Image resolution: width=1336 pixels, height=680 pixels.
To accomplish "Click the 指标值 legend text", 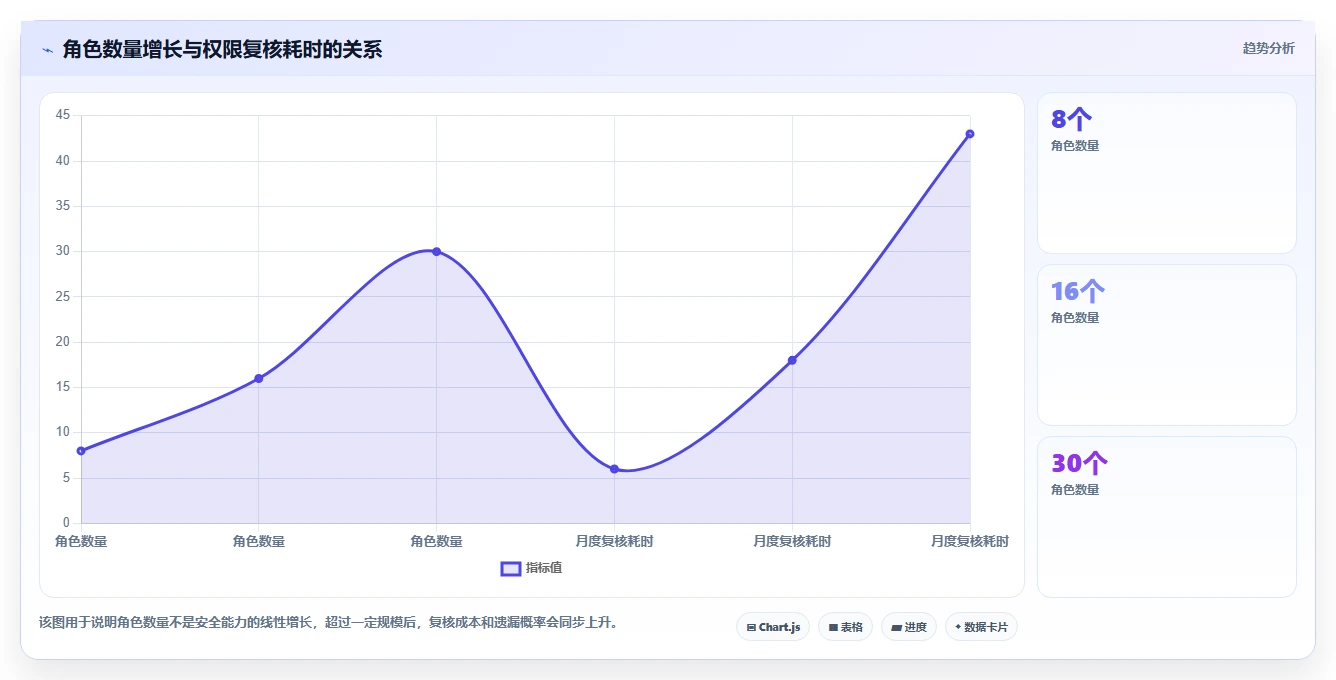I will [x=544, y=568].
